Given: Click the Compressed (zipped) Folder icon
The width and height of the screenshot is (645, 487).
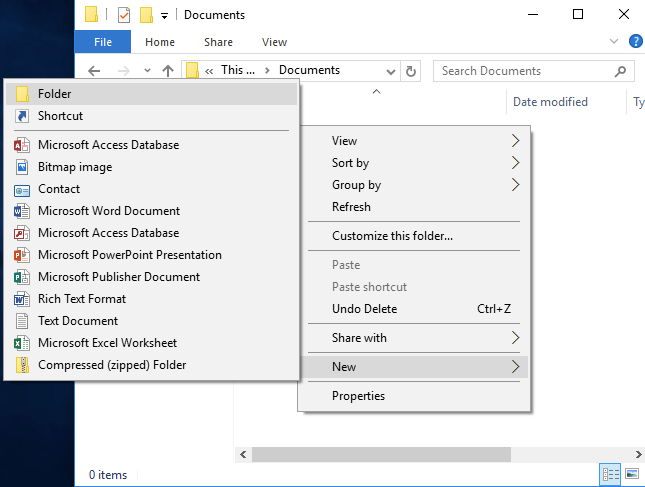Looking at the screenshot, I should click(22, 365).
